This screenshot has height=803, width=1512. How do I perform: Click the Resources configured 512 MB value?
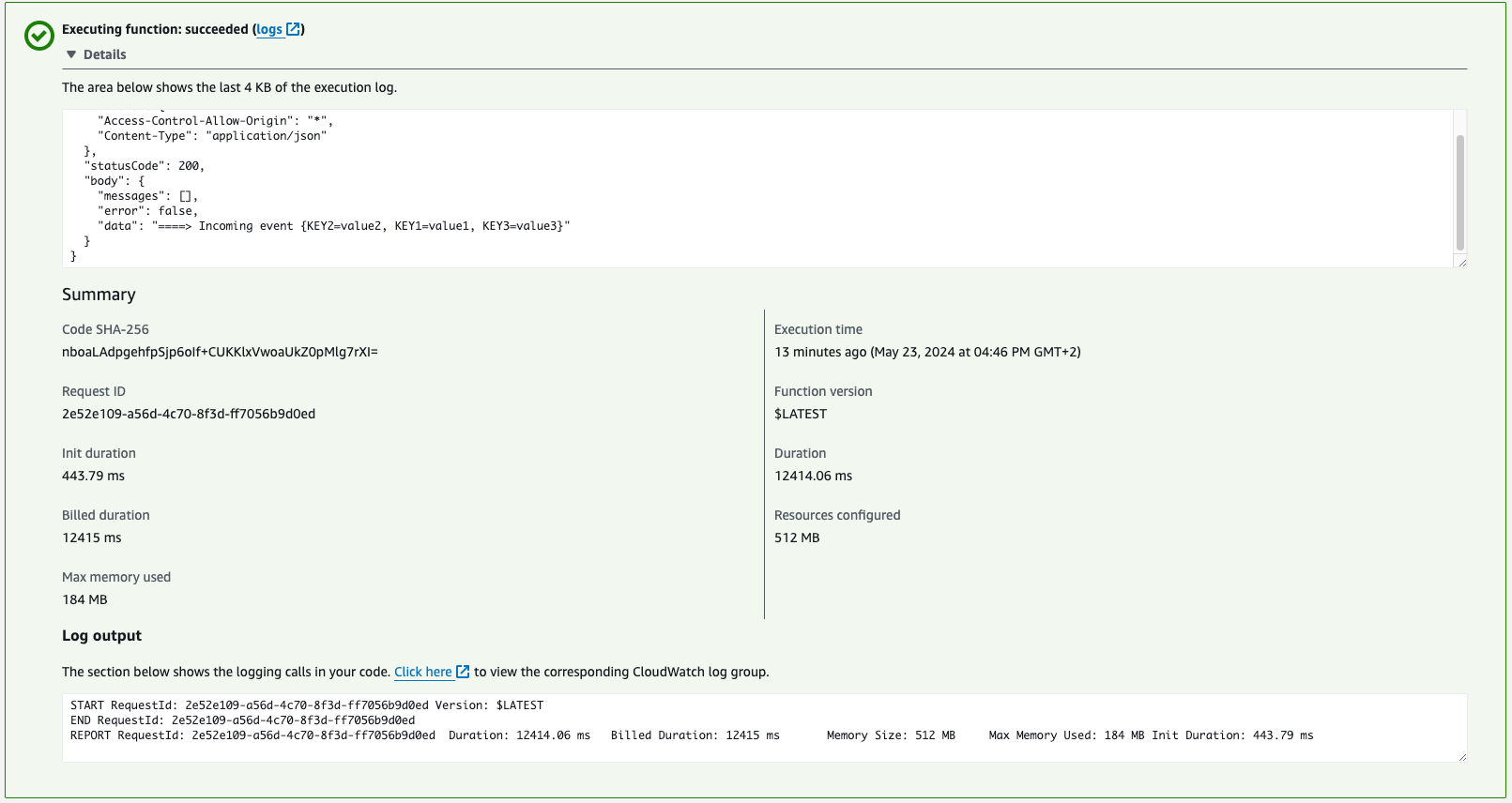797,538
